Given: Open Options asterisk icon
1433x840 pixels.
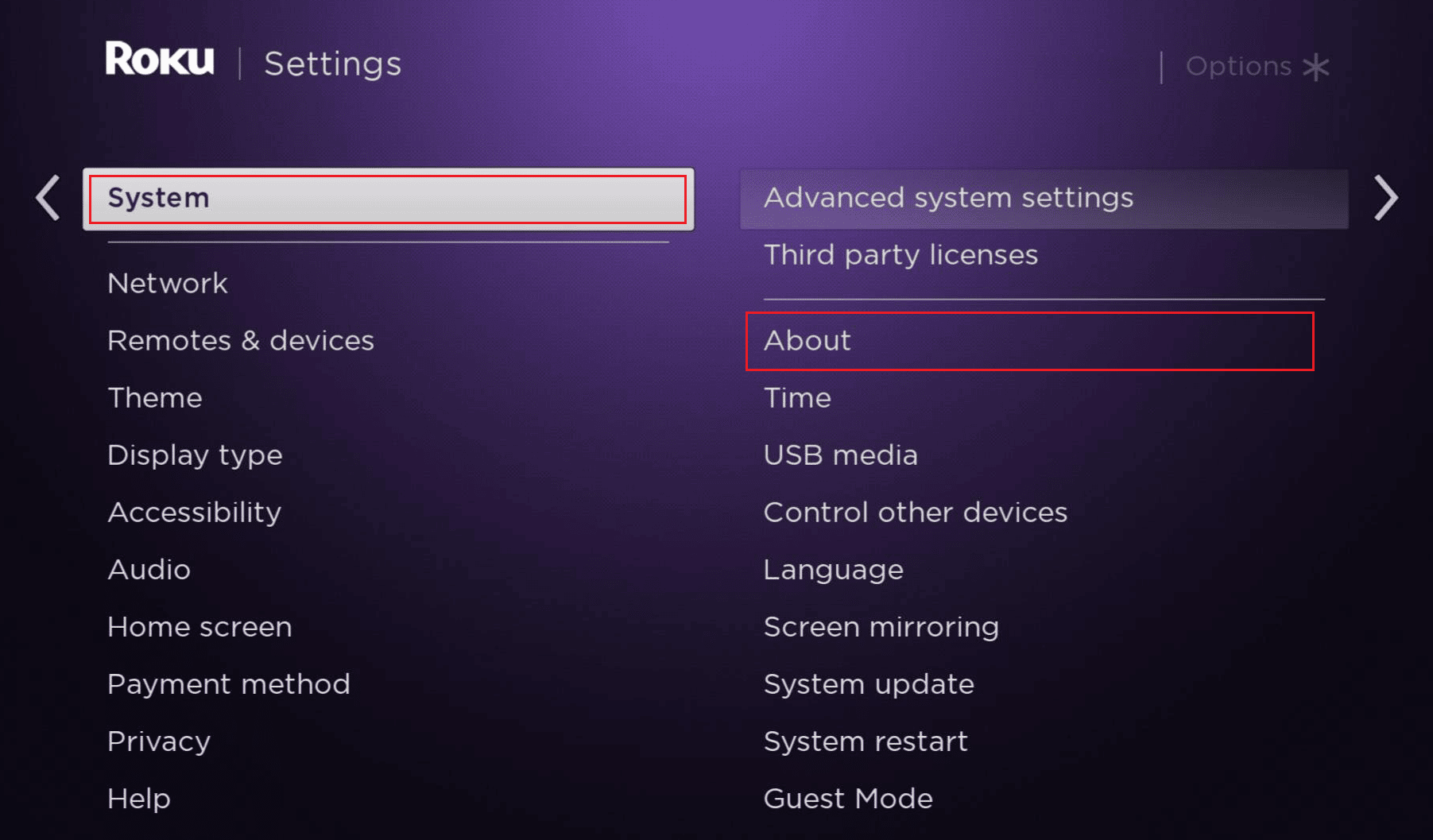Looking at the screenshot, I should [x=1316, y=67].
